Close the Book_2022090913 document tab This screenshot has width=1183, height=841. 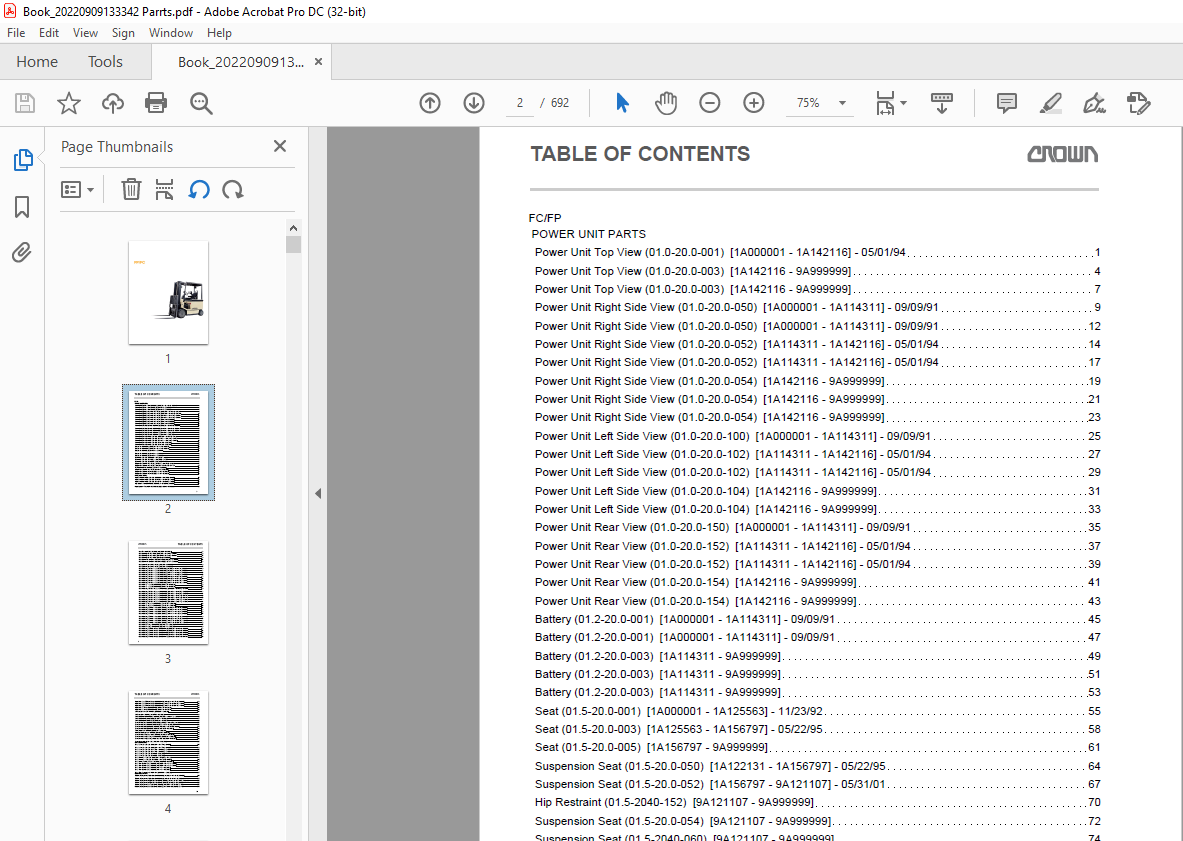pyautogui.click(x=318, y=62)
